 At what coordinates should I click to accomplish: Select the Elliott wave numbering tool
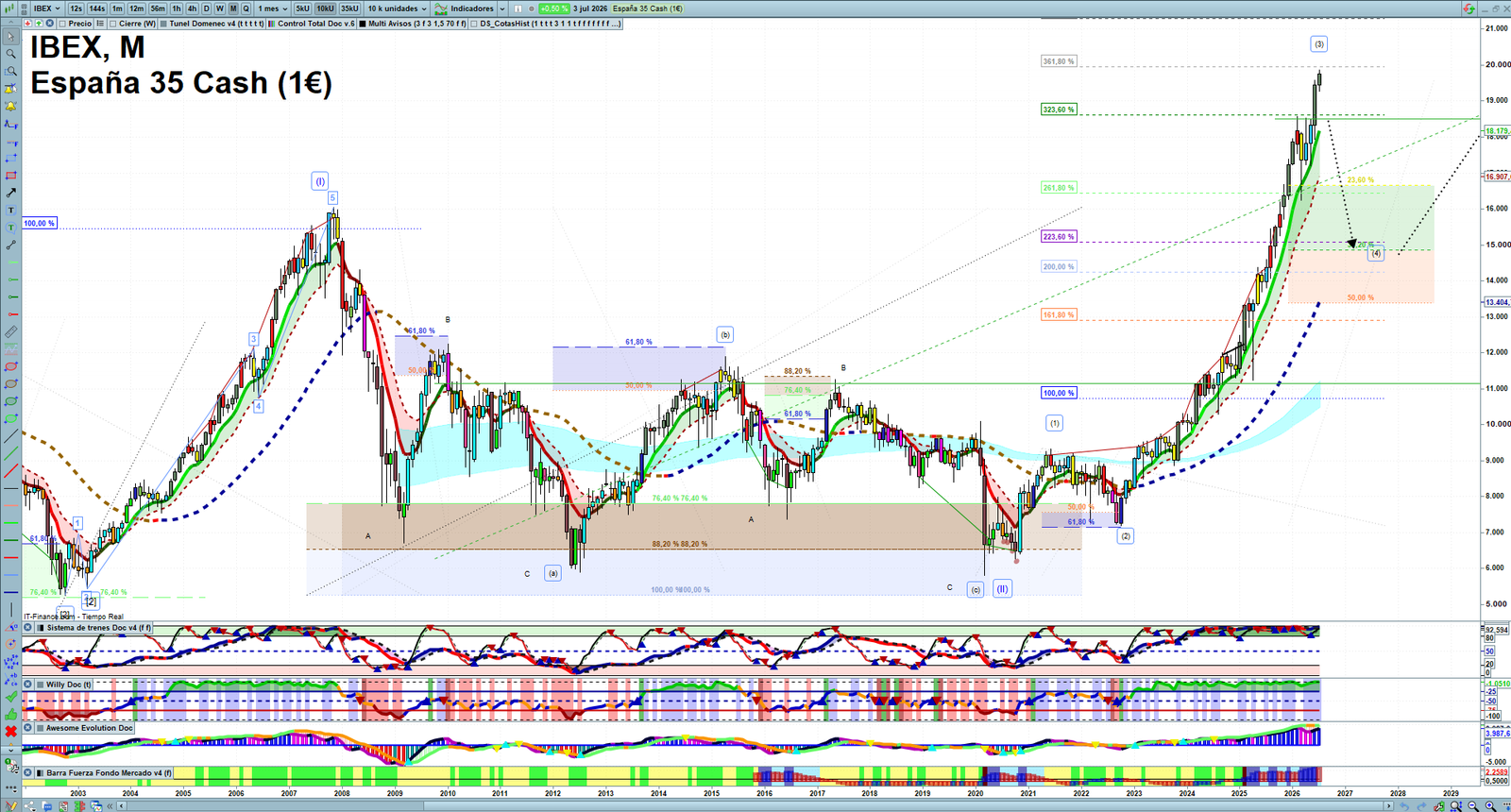(11, 661)
